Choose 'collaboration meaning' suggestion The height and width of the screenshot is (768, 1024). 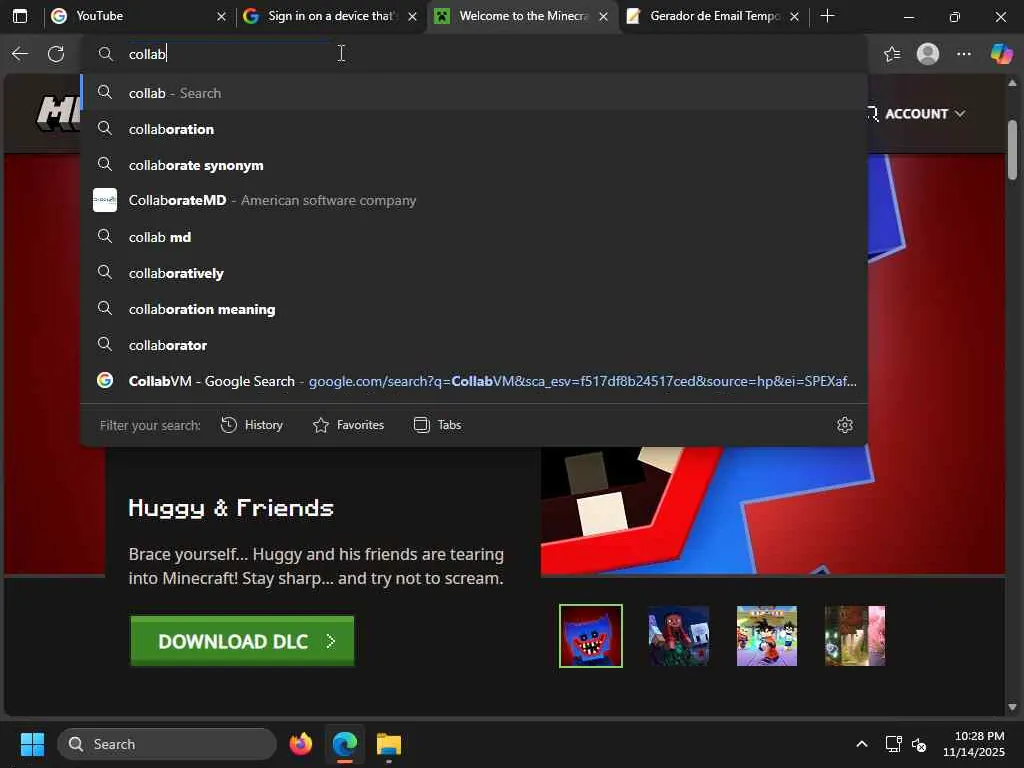pyautogui.click(x=474, y=309)
